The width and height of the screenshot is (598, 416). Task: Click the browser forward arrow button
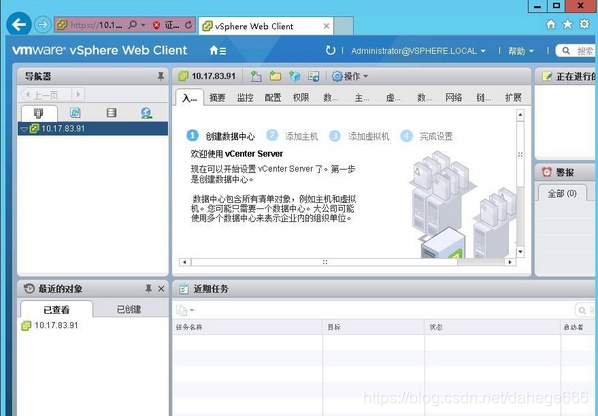(x=43, y=25)
